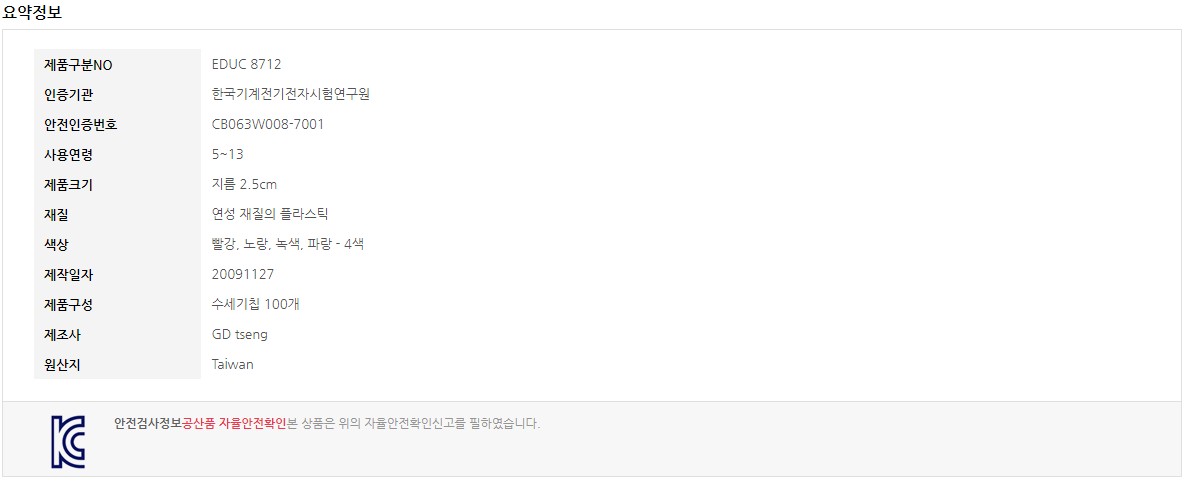Click the 사용연령 value 5~13
1186x482 pixels.
(228, 154)
